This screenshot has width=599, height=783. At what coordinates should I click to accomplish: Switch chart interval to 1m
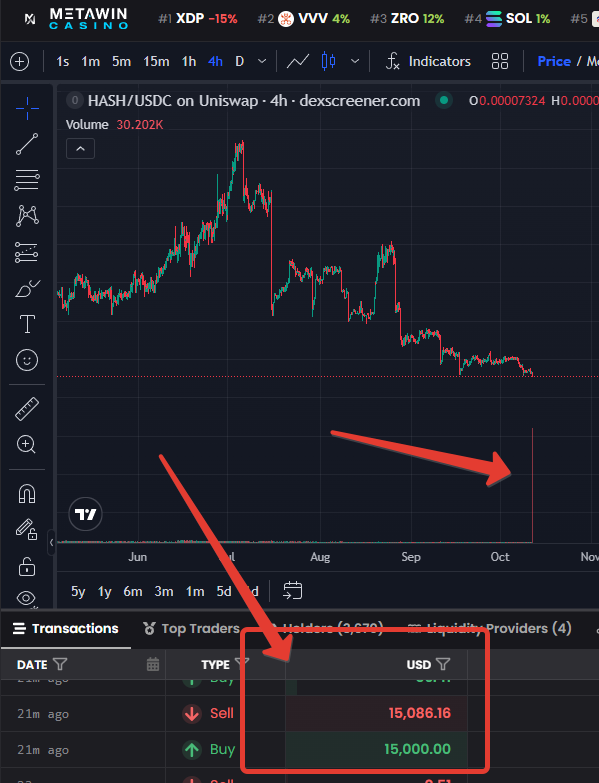tap(90, 61)
